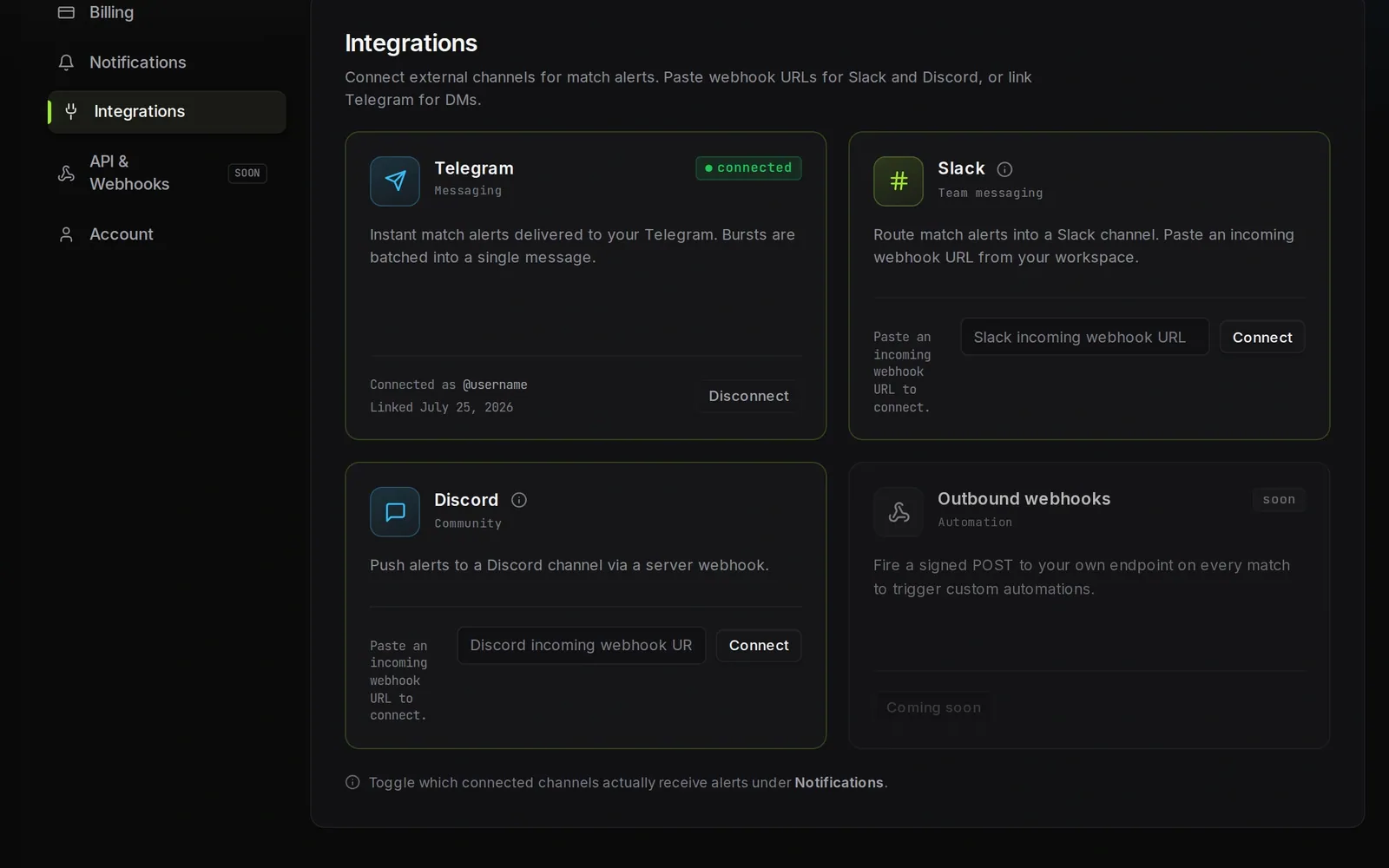
Task: Click the Account person icon
Action: point(66,234)
